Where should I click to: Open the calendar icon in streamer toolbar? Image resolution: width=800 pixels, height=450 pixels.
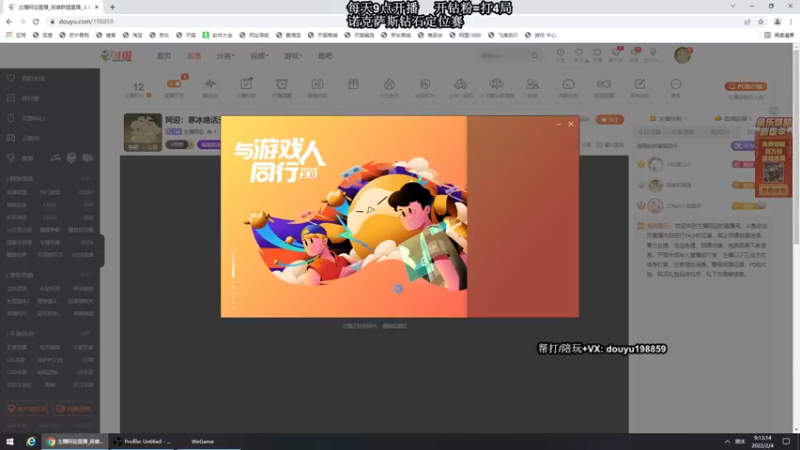(317, 84)
